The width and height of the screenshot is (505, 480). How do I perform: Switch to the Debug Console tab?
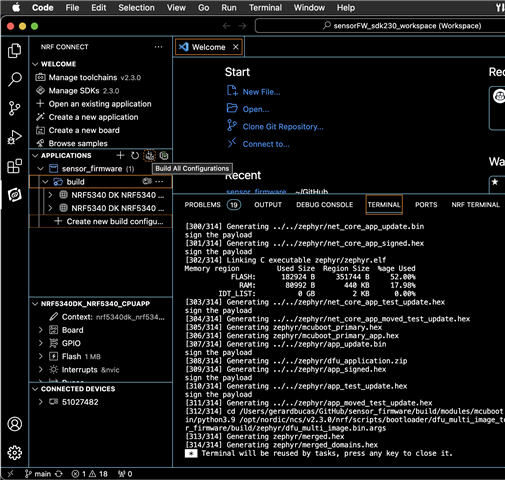pos(324,205)
